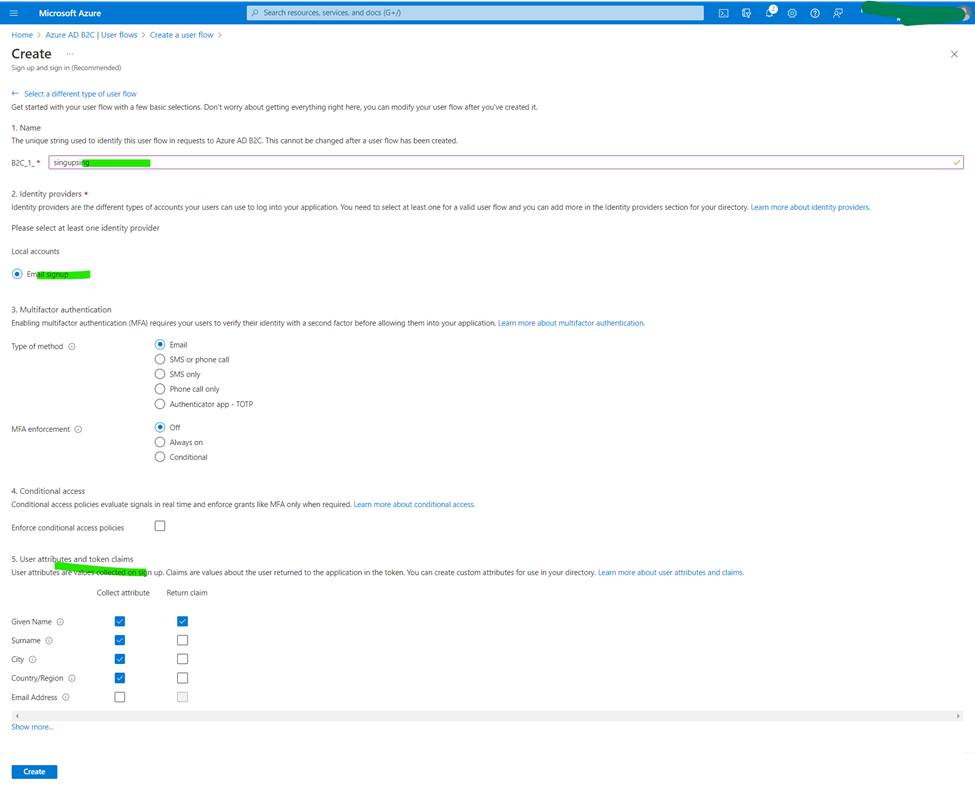Click the search magnifier icon in search bar
The height and width of the screenshot is (790, 975).
[x=255, y=12]
